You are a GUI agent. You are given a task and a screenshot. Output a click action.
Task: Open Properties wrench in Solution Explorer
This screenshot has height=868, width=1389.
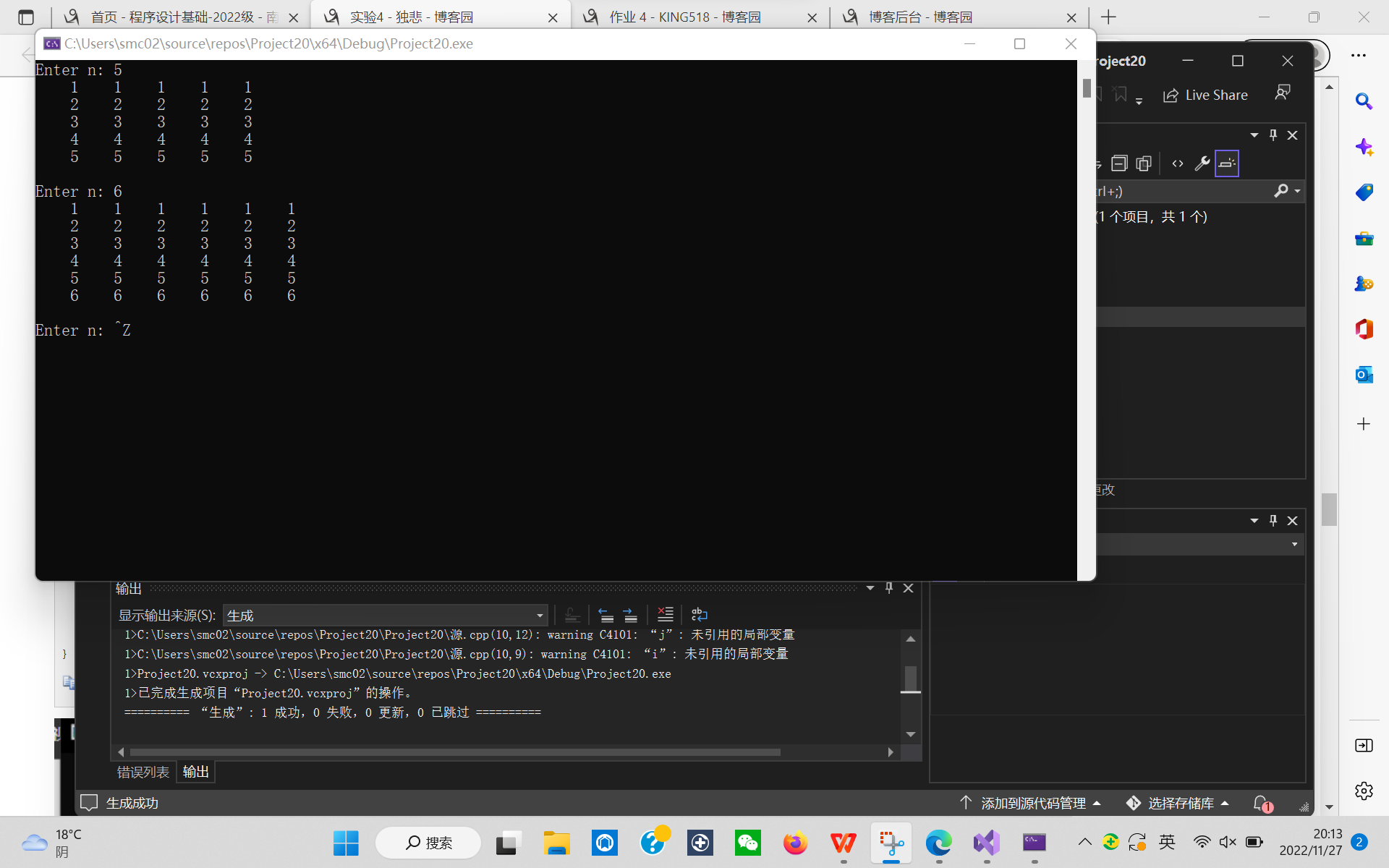pyautogui.click(x=1202, y=163)
